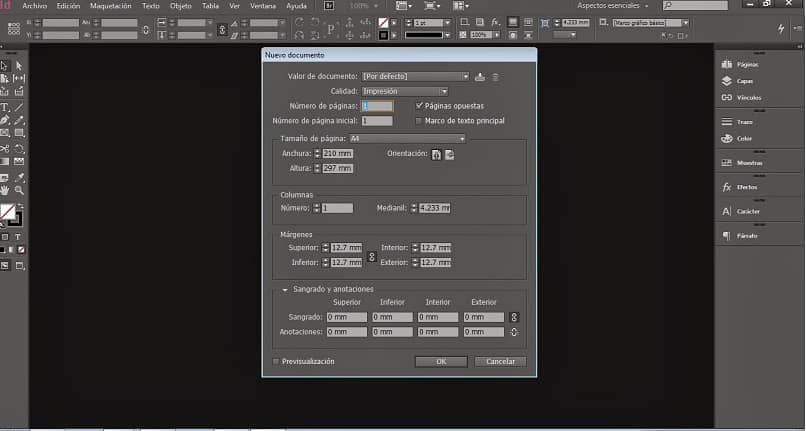This screenshot has height=431, width=806.
Task: Open the Vínculos panel
Action: pyautogui.click(x=741, y=98)
